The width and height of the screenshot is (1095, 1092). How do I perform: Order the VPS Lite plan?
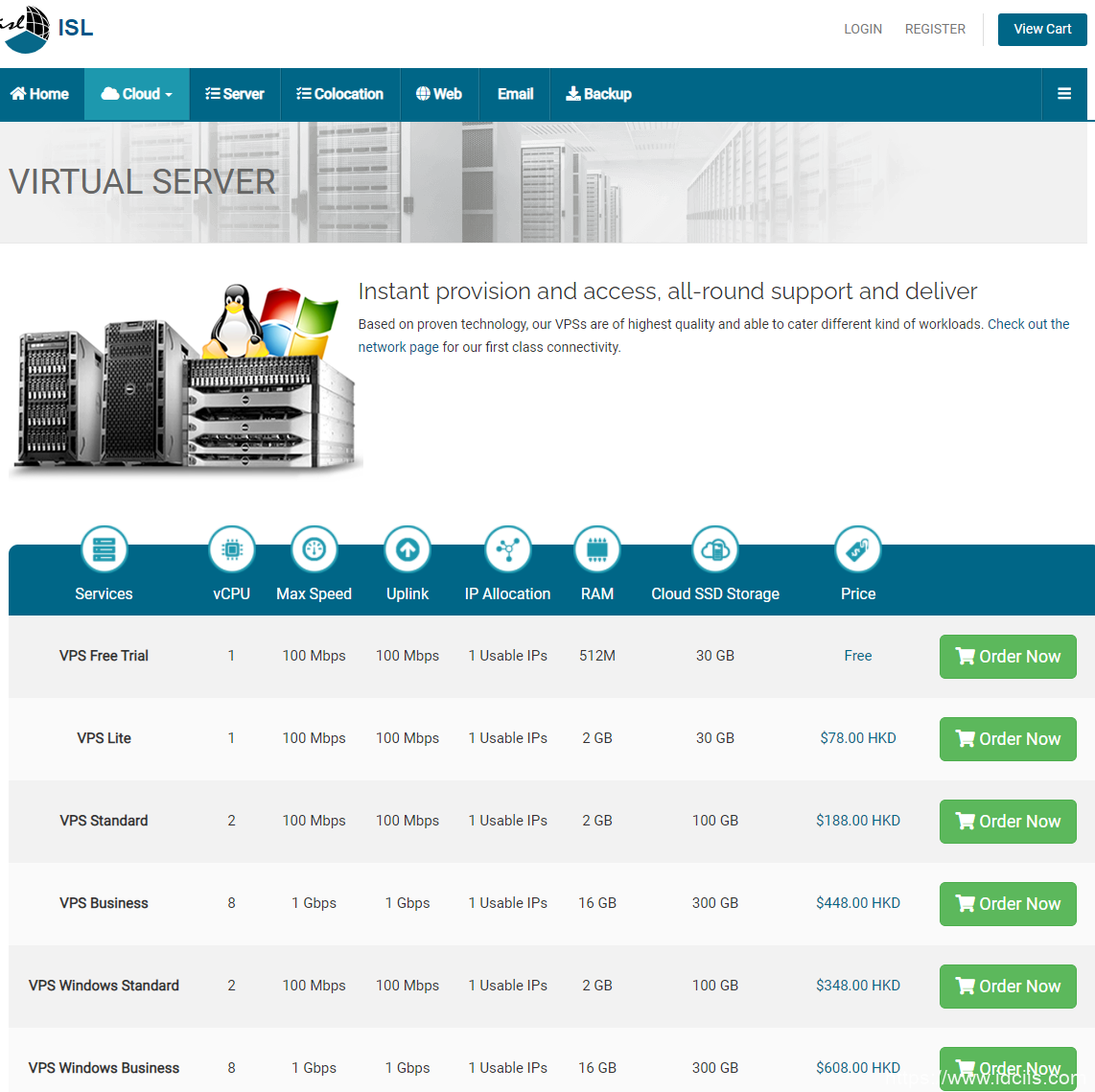(x=1008, y=738)
